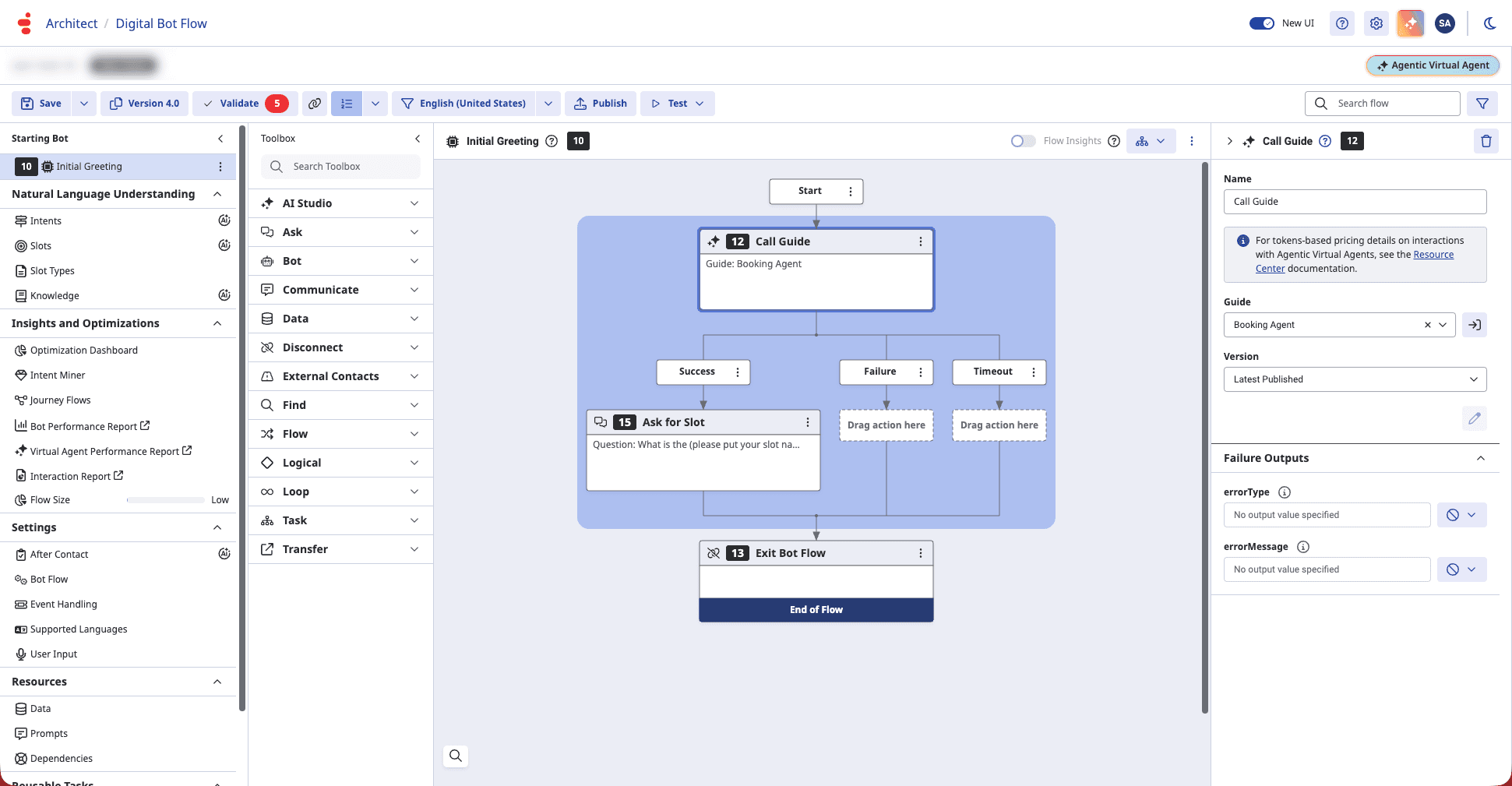Expand the Communicate toolbox category
The image size is (1512, 786).
340,290
